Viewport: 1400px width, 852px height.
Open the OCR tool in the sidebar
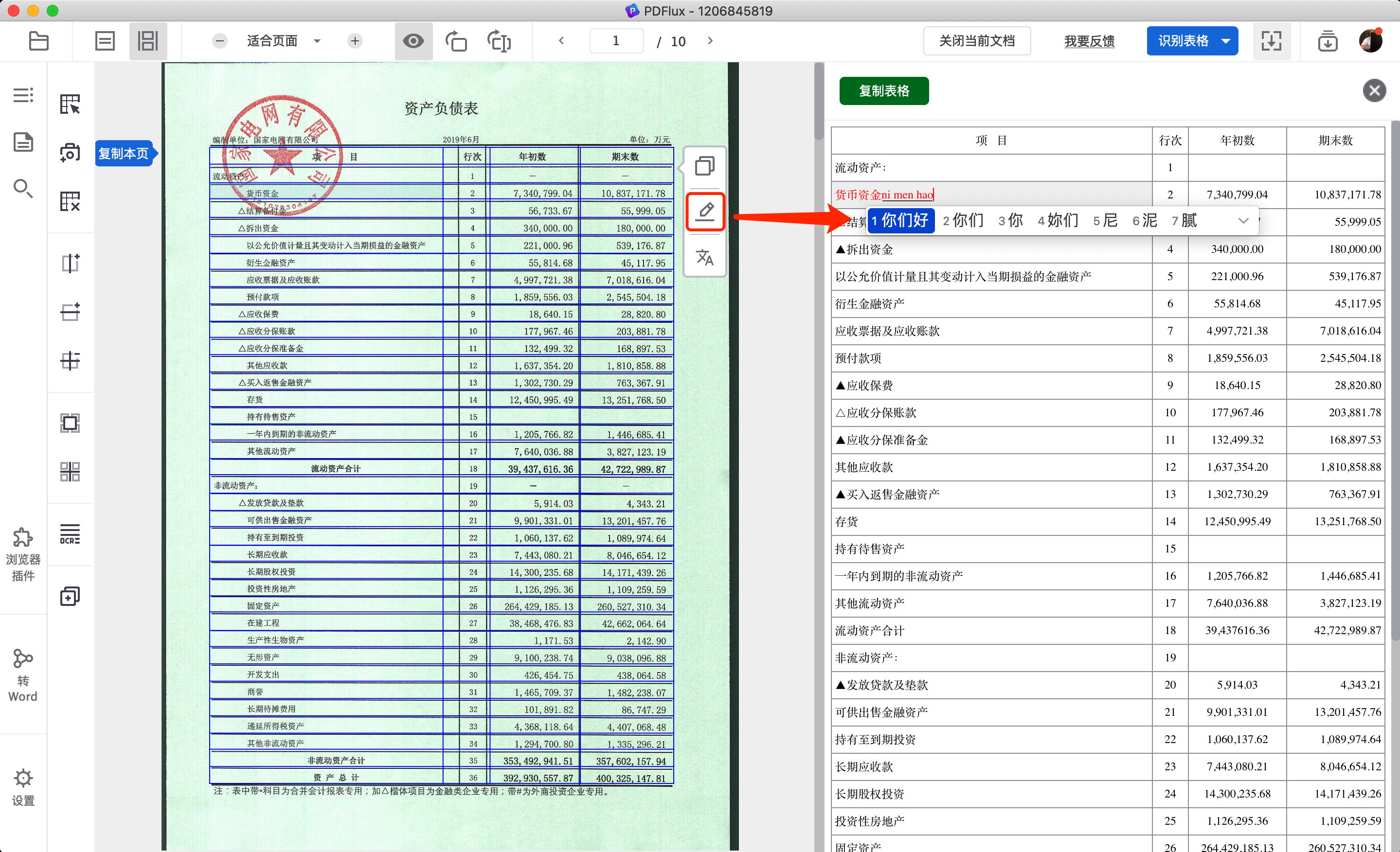[x=70, y=534]
